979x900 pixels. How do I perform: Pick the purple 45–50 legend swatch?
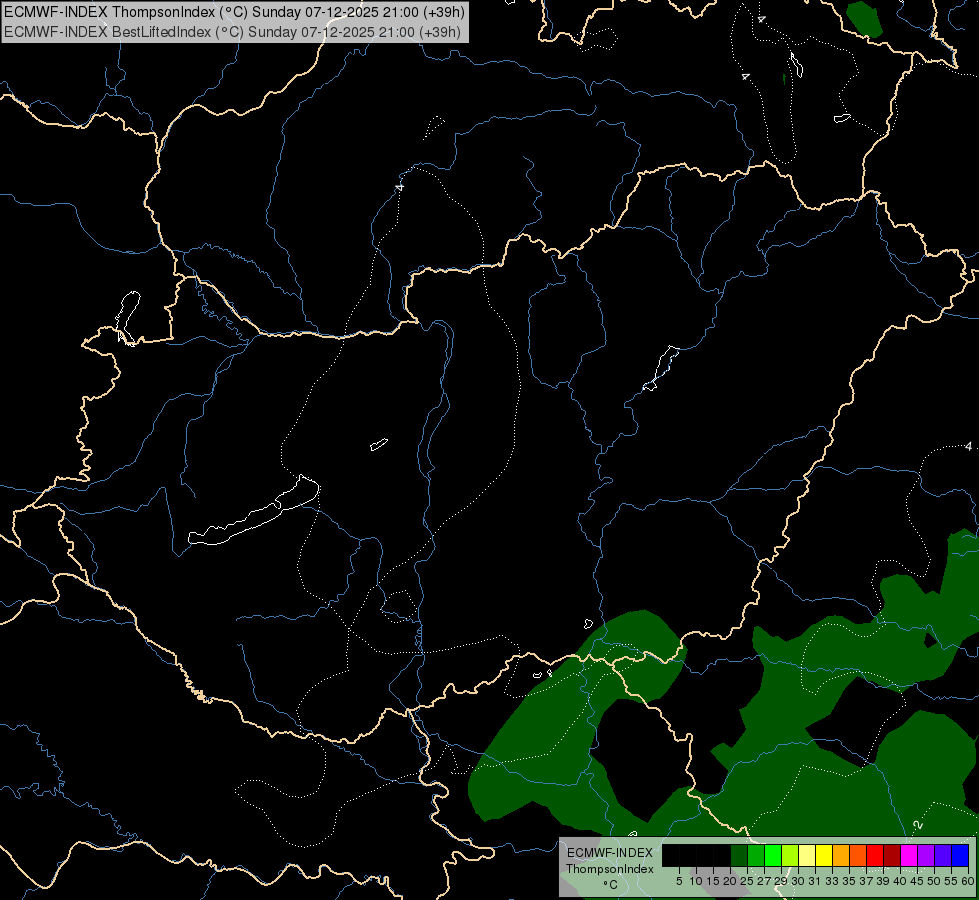click(927, 855)
